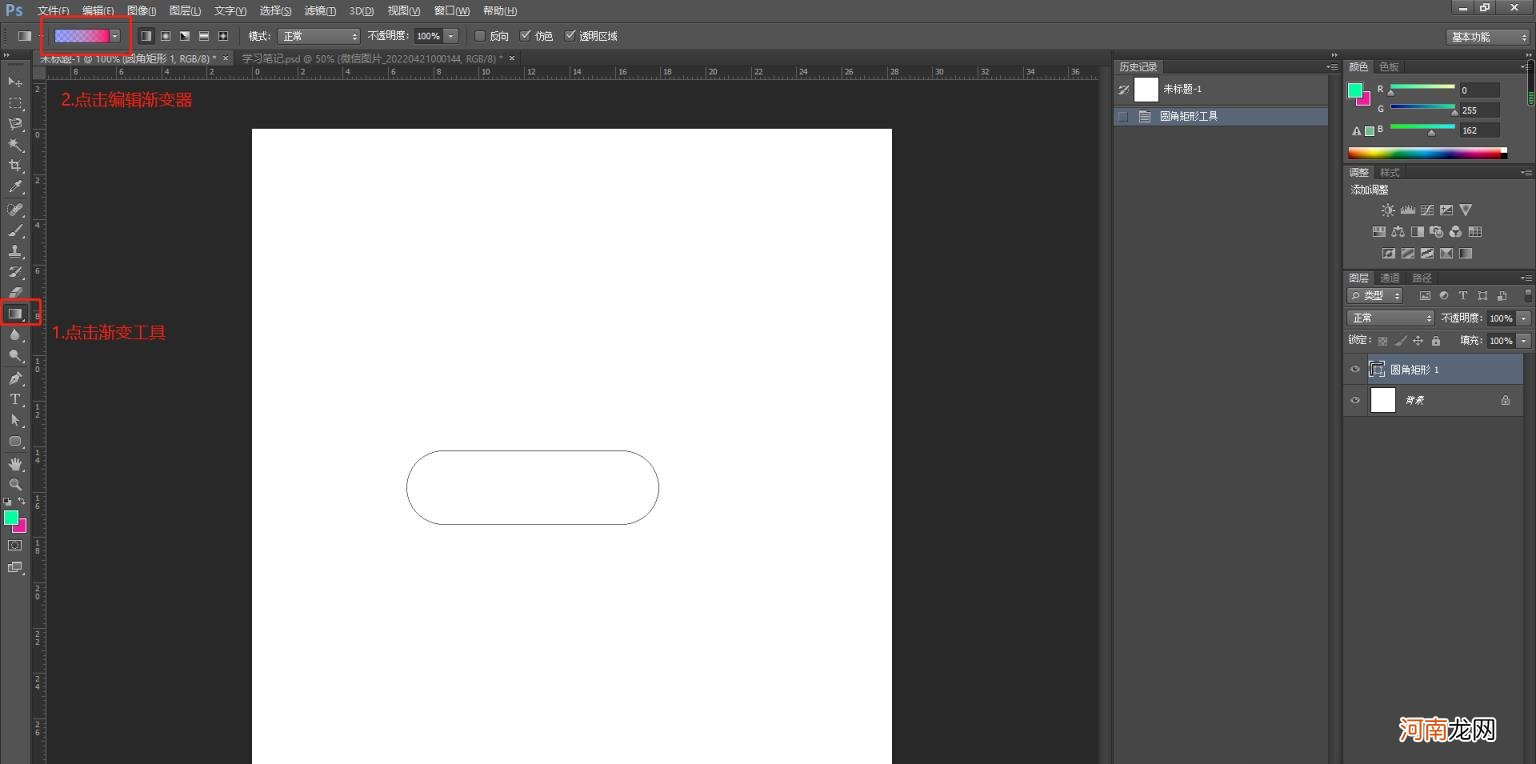Add a Brightness/Contrast adjustment
Viewport: 1536px width, 764px height.
pyautogui.click(x=1388, y=210)
